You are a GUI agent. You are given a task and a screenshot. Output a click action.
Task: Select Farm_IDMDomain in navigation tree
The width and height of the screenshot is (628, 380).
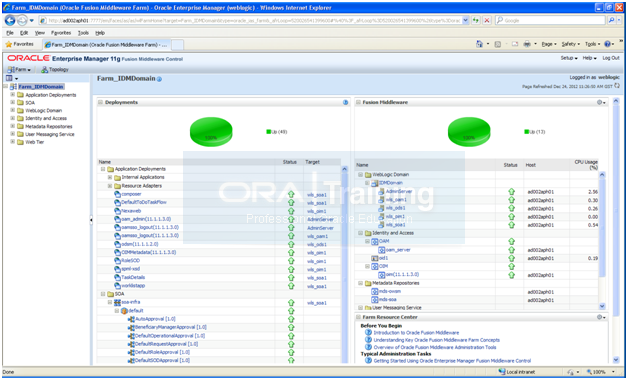point(41,86)
